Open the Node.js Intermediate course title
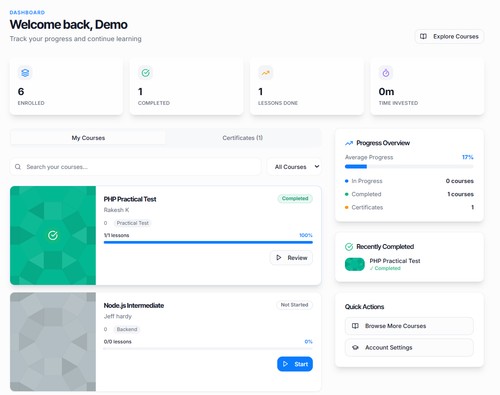The width and height of the screenshot is (500, 395). pos(134,305)
